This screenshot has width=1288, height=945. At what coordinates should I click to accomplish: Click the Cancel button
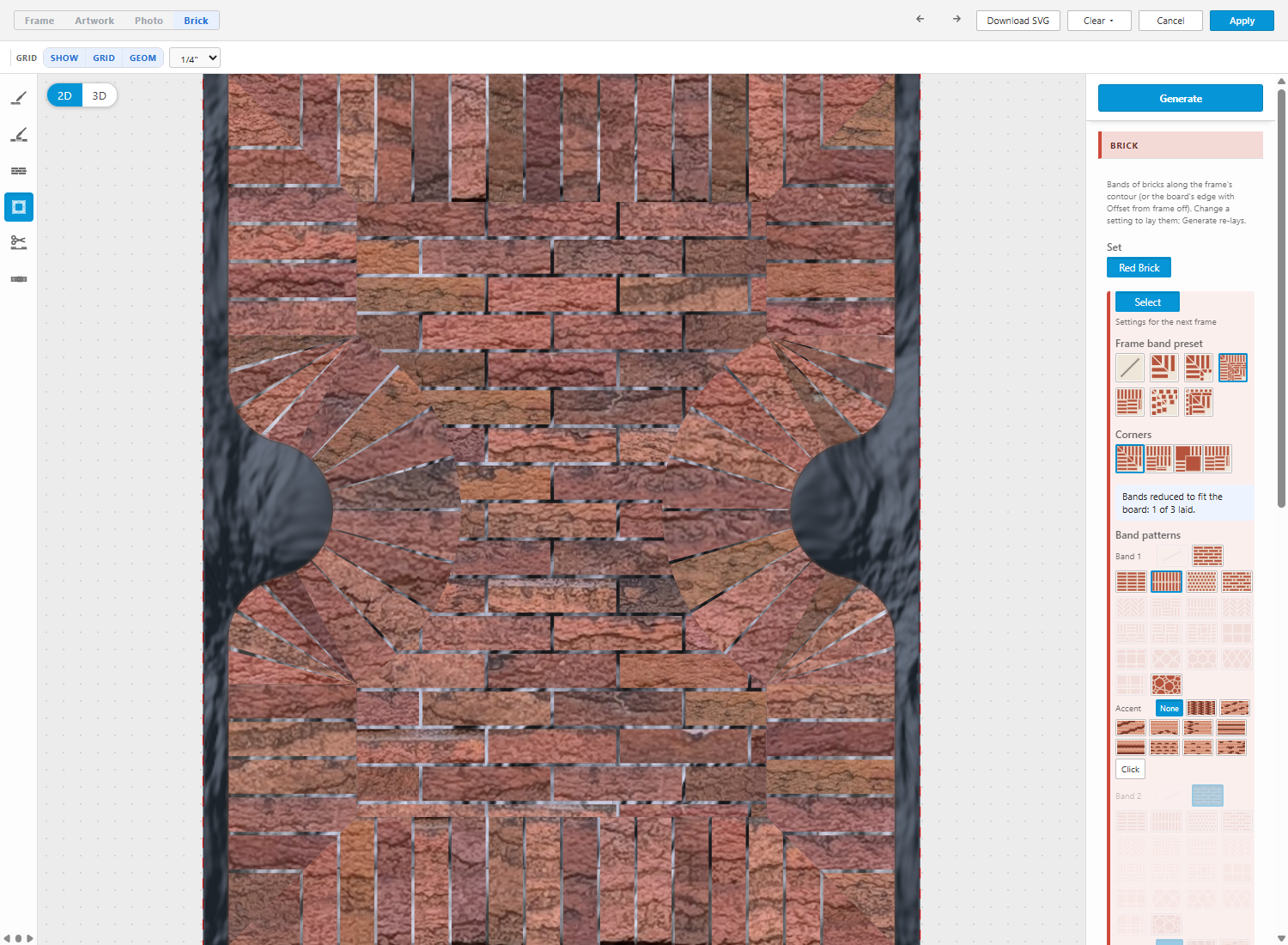point(1170,21)
